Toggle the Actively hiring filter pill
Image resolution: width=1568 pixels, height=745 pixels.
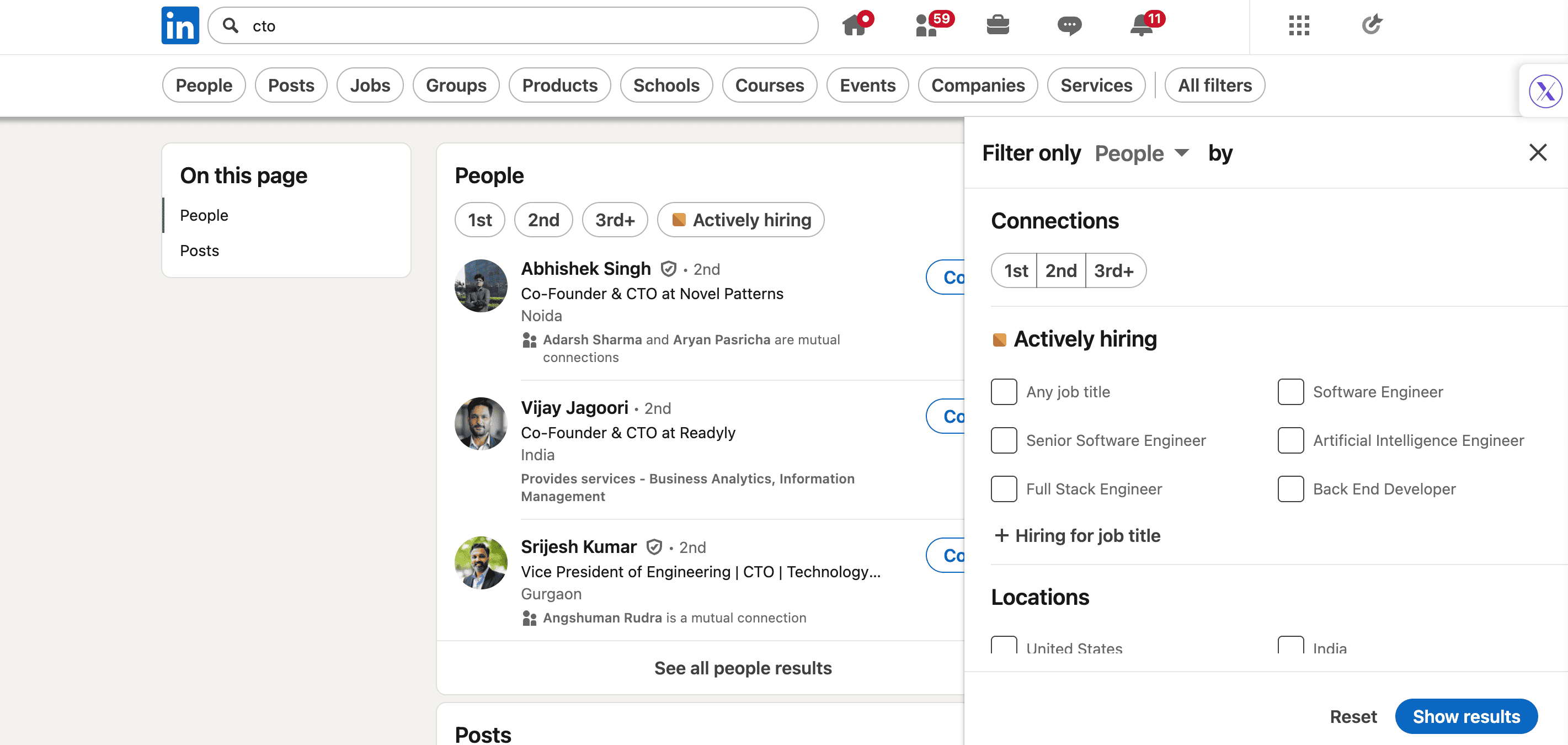point(741,220)
